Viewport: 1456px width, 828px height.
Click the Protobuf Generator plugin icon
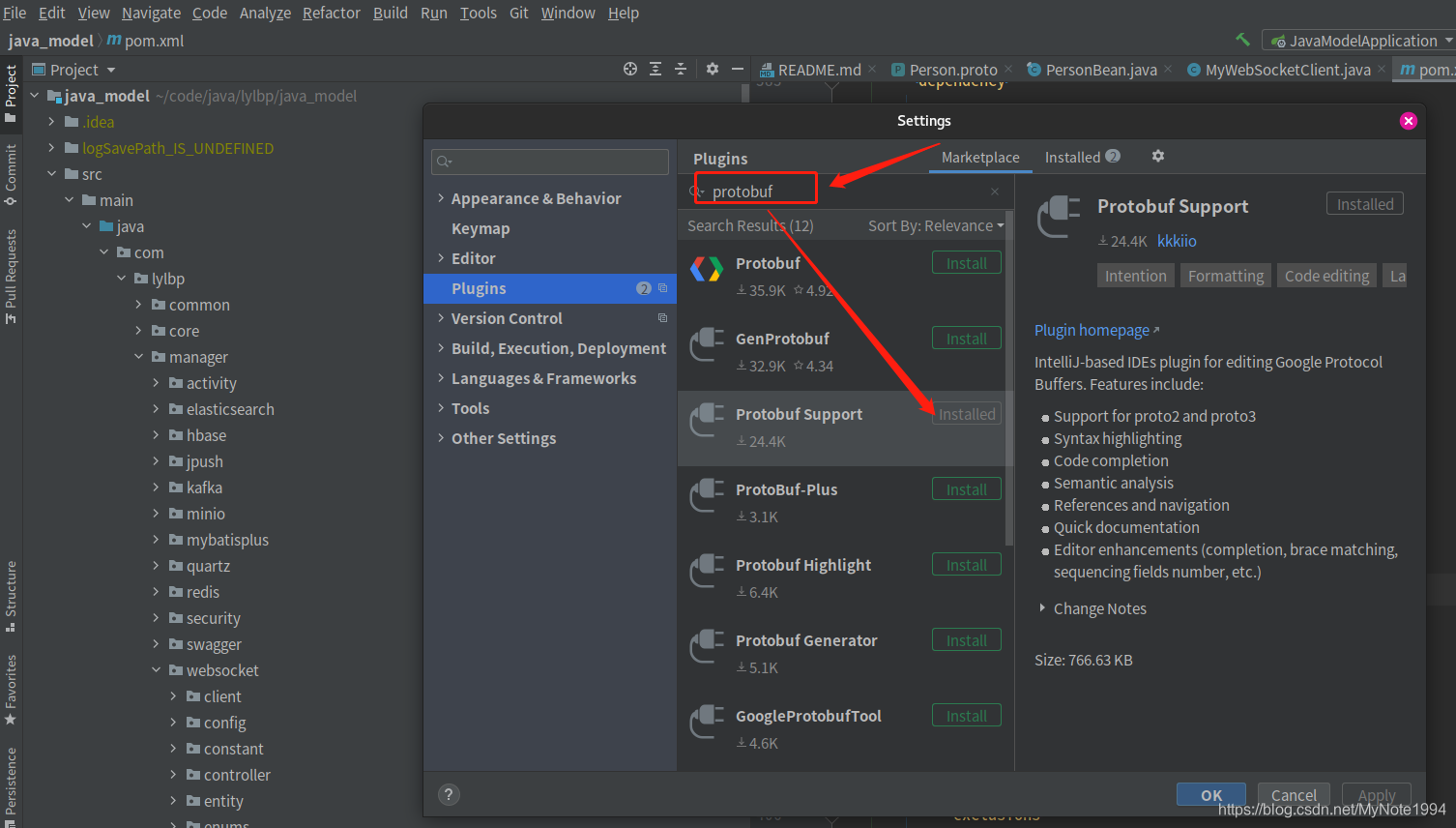pos(707,647)
